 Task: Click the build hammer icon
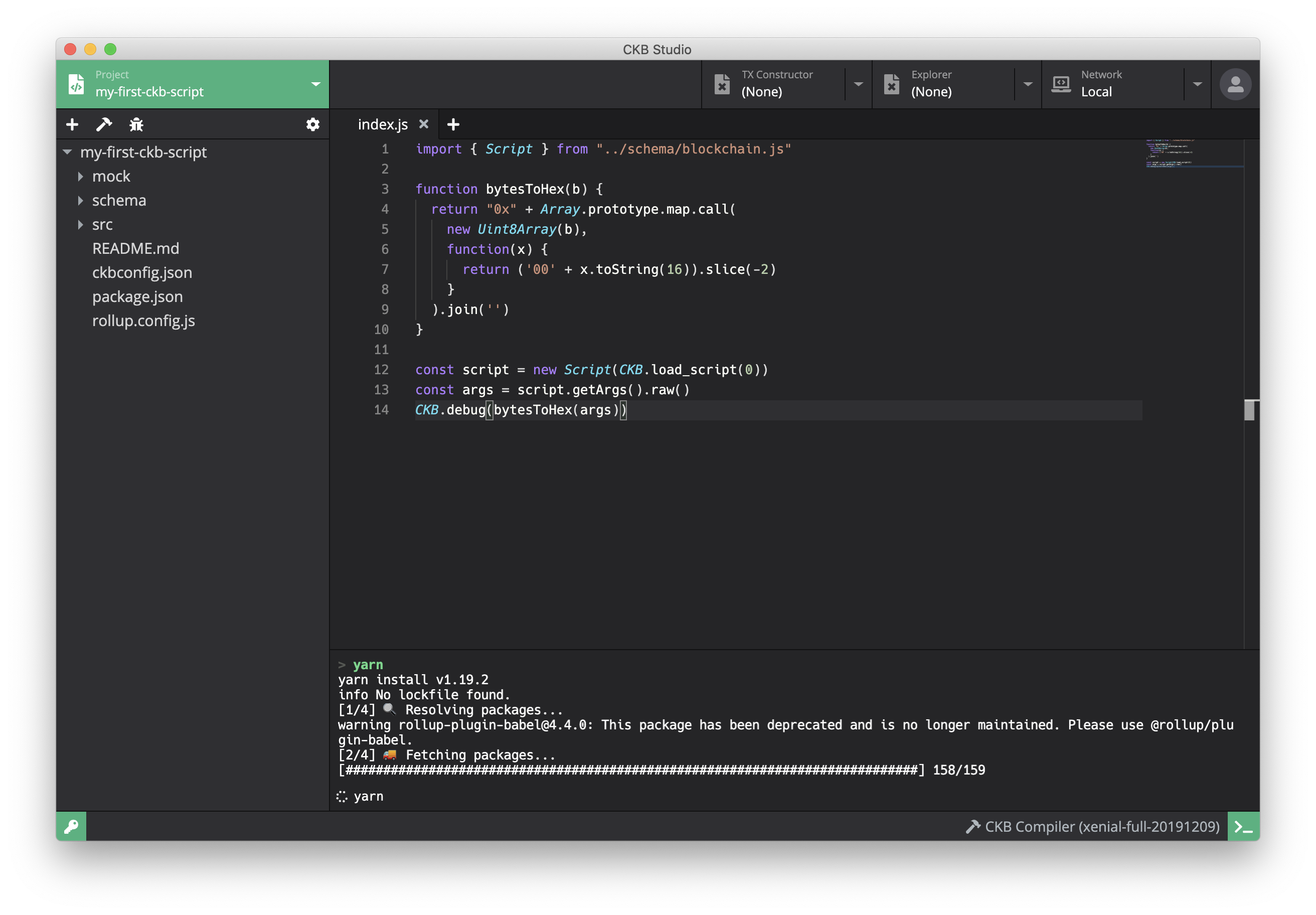click(x=104, y=124)
